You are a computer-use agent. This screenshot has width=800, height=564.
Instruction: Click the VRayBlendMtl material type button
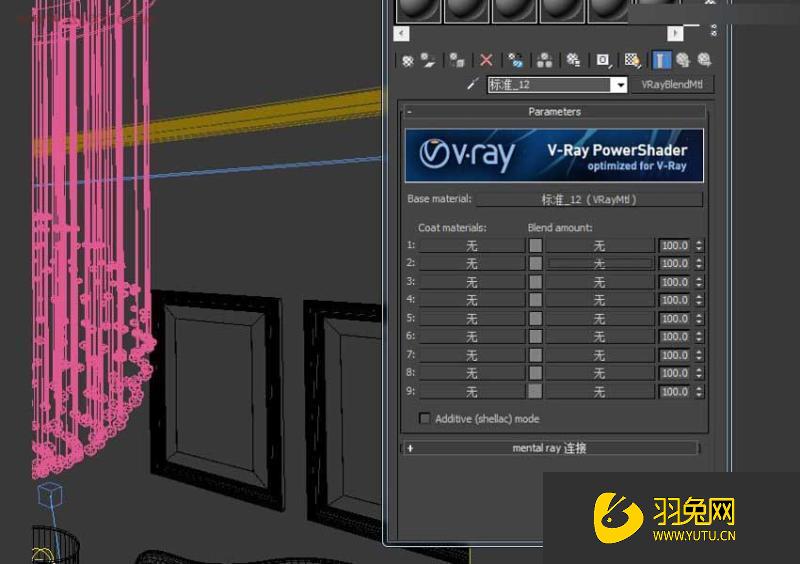pyautogui.click(x=672, y=85)
